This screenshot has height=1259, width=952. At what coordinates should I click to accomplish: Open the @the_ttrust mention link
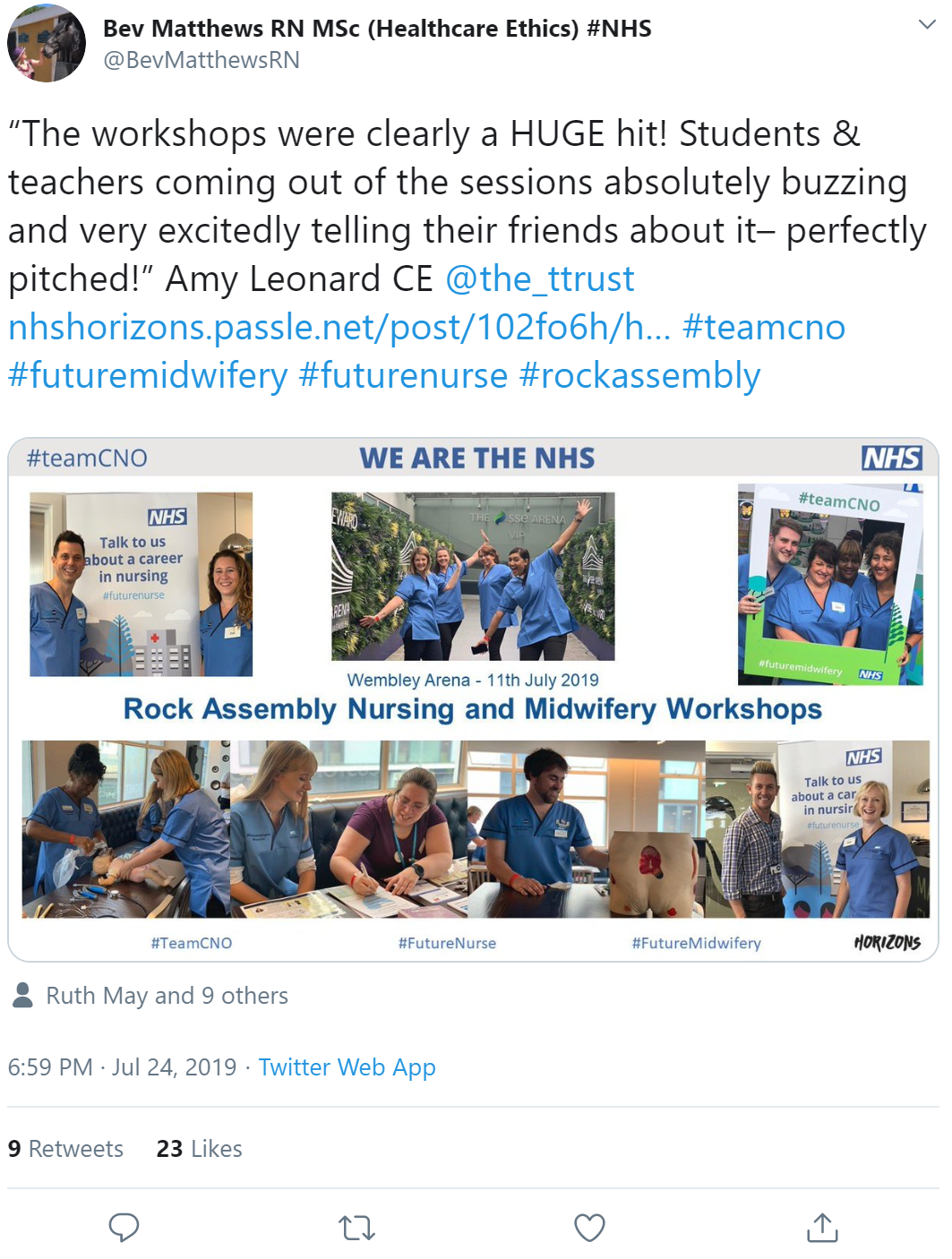(x=540, y=278)
